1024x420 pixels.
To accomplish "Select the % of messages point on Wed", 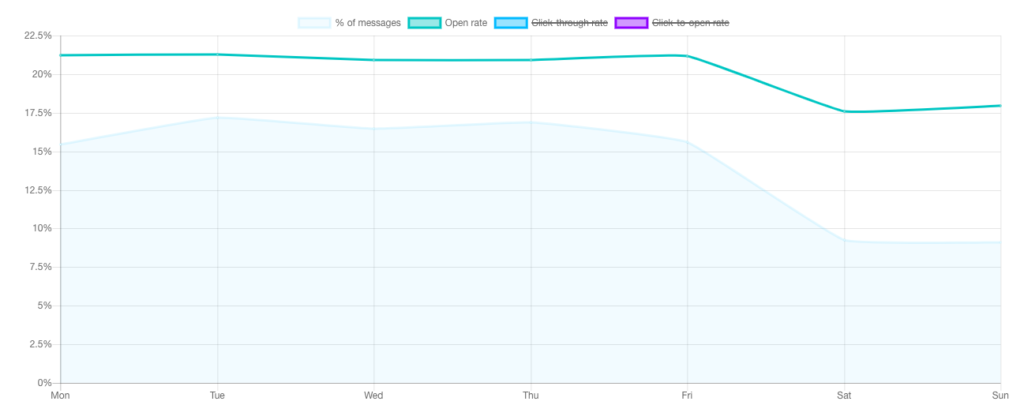I will pos(374,129).
